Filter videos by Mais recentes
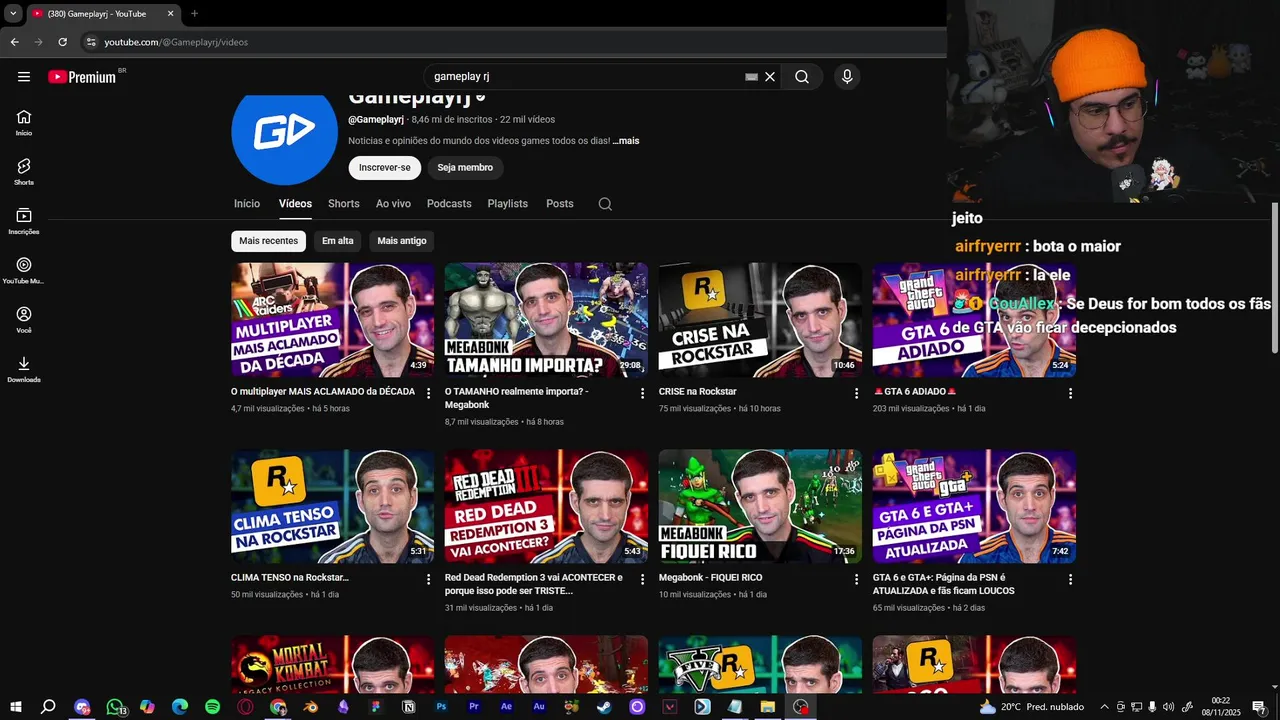 point(268,241)
